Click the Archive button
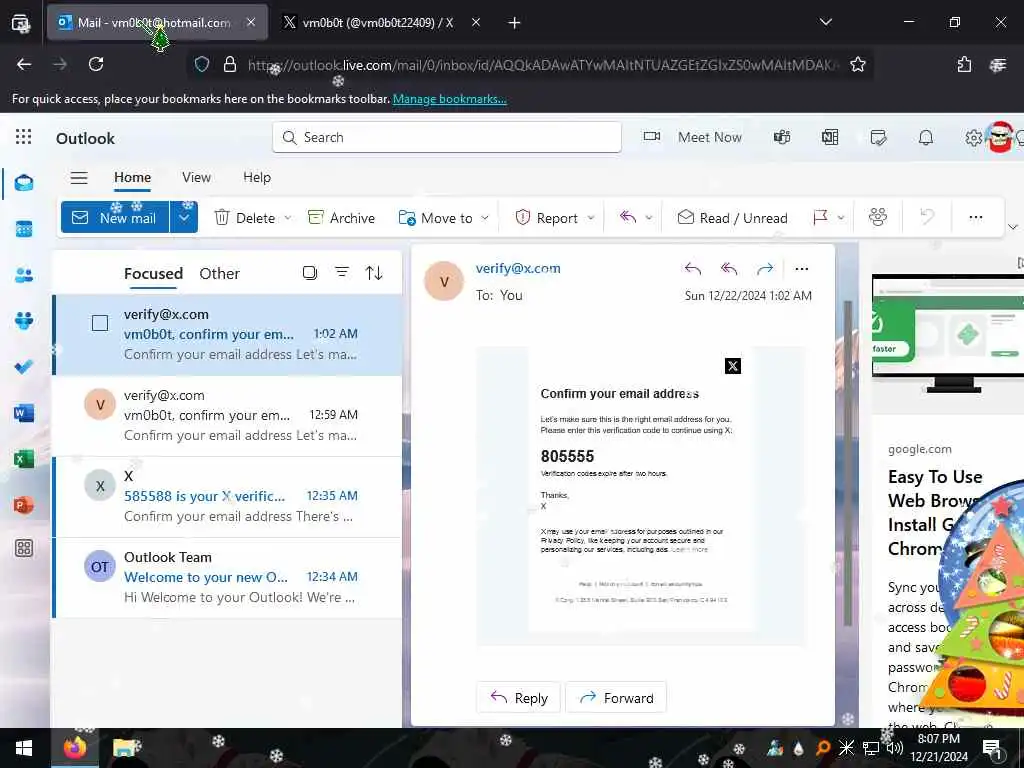The image size is (1024, 768). [x=341, y=218]
